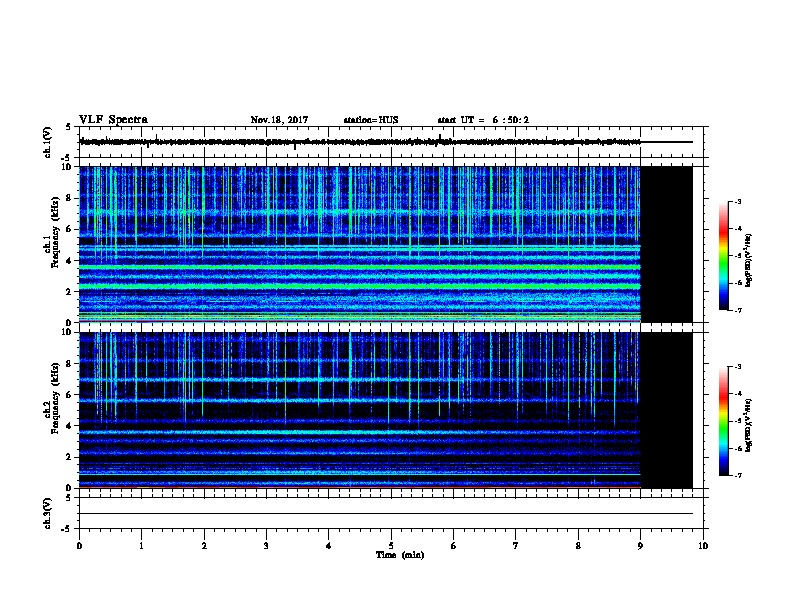This screenshot has width=792, height=612.
Task: Click the flat ch.3 voltage trace line
Action: pos(386,514)
